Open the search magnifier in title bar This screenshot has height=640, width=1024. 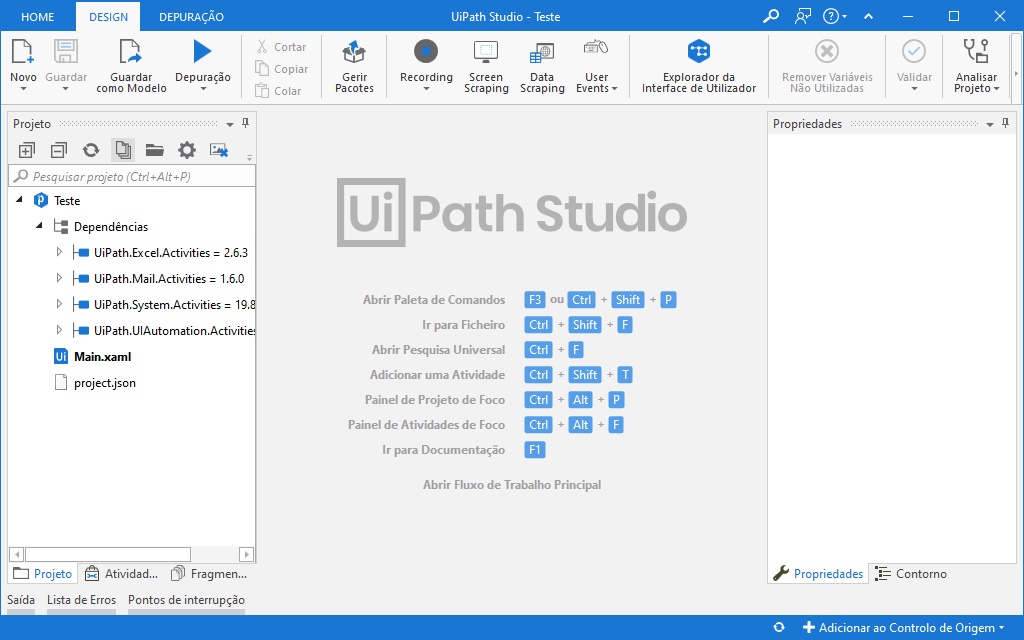[x=771, y=16]
